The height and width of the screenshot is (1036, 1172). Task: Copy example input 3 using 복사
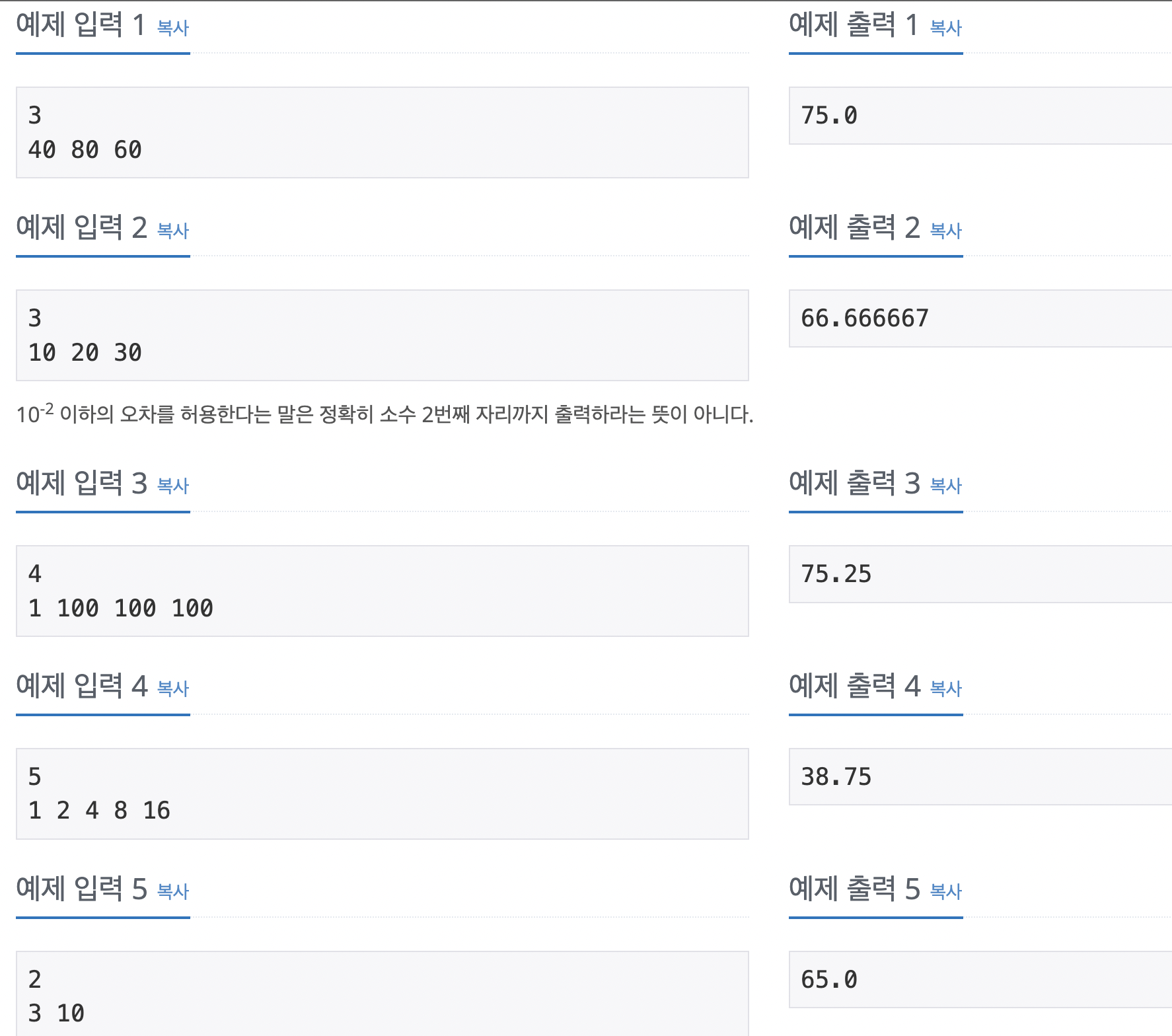pos(173,486)
